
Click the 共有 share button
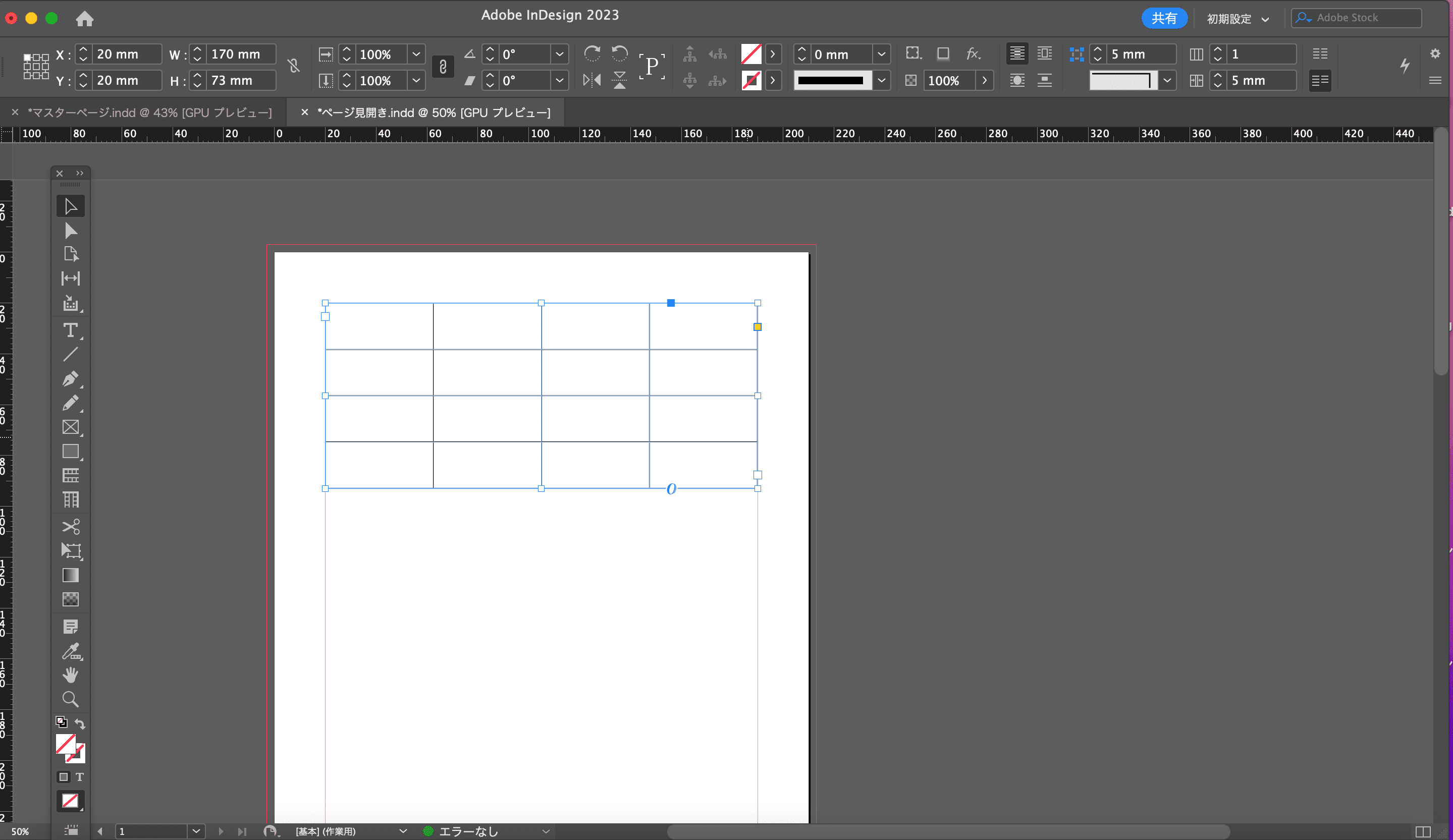pyautogui.click(x=1164, y=19)
